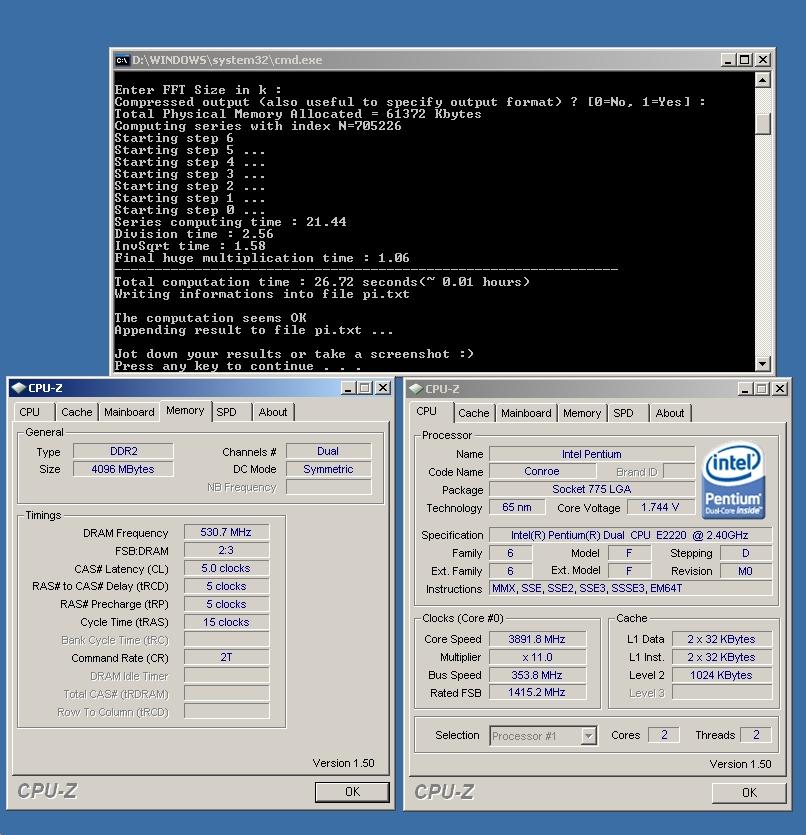Open CPU tab in left CPU-Z window

[30, 412]
